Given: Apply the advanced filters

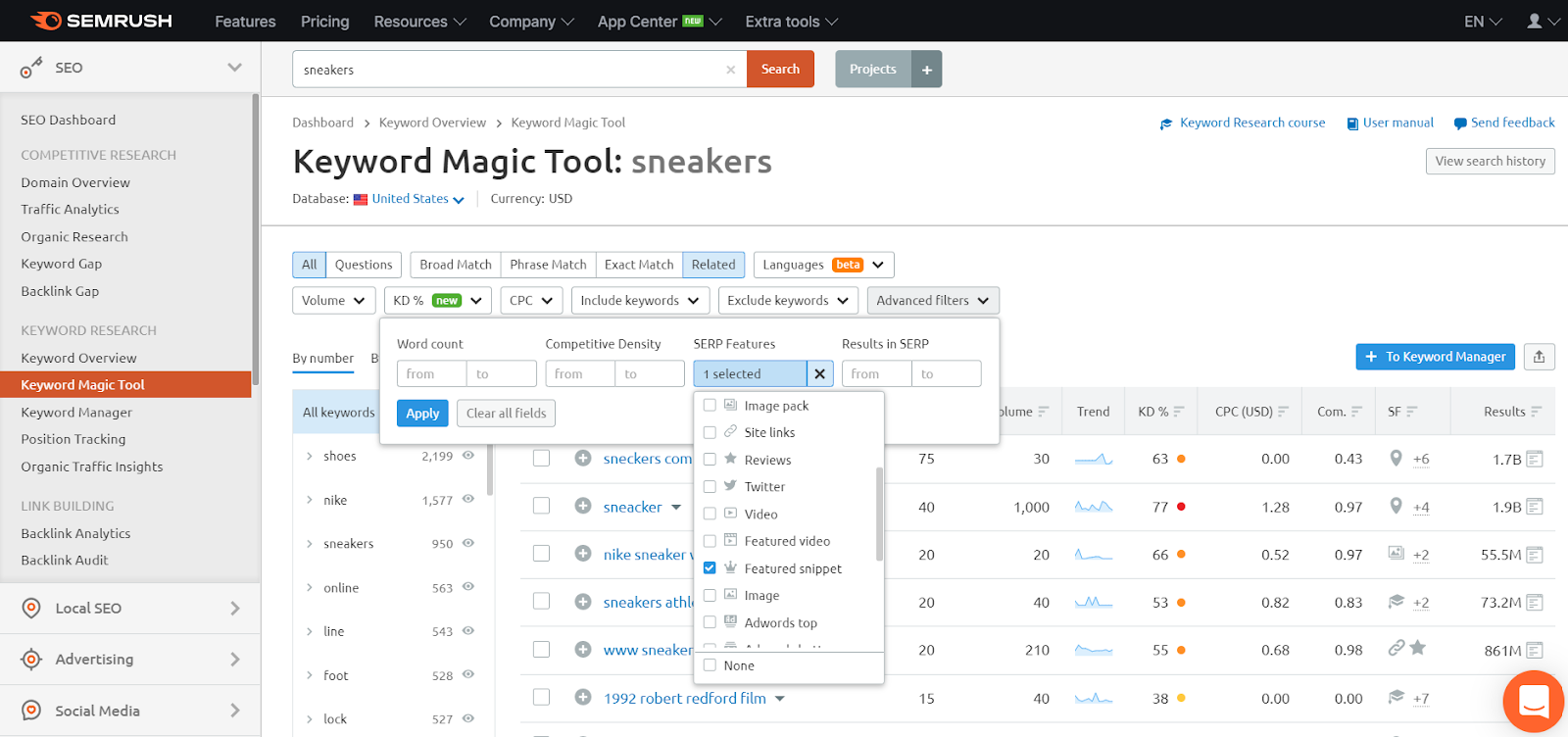Looking at the screenshot, I should pyautogui.click(x=422, y=414).
